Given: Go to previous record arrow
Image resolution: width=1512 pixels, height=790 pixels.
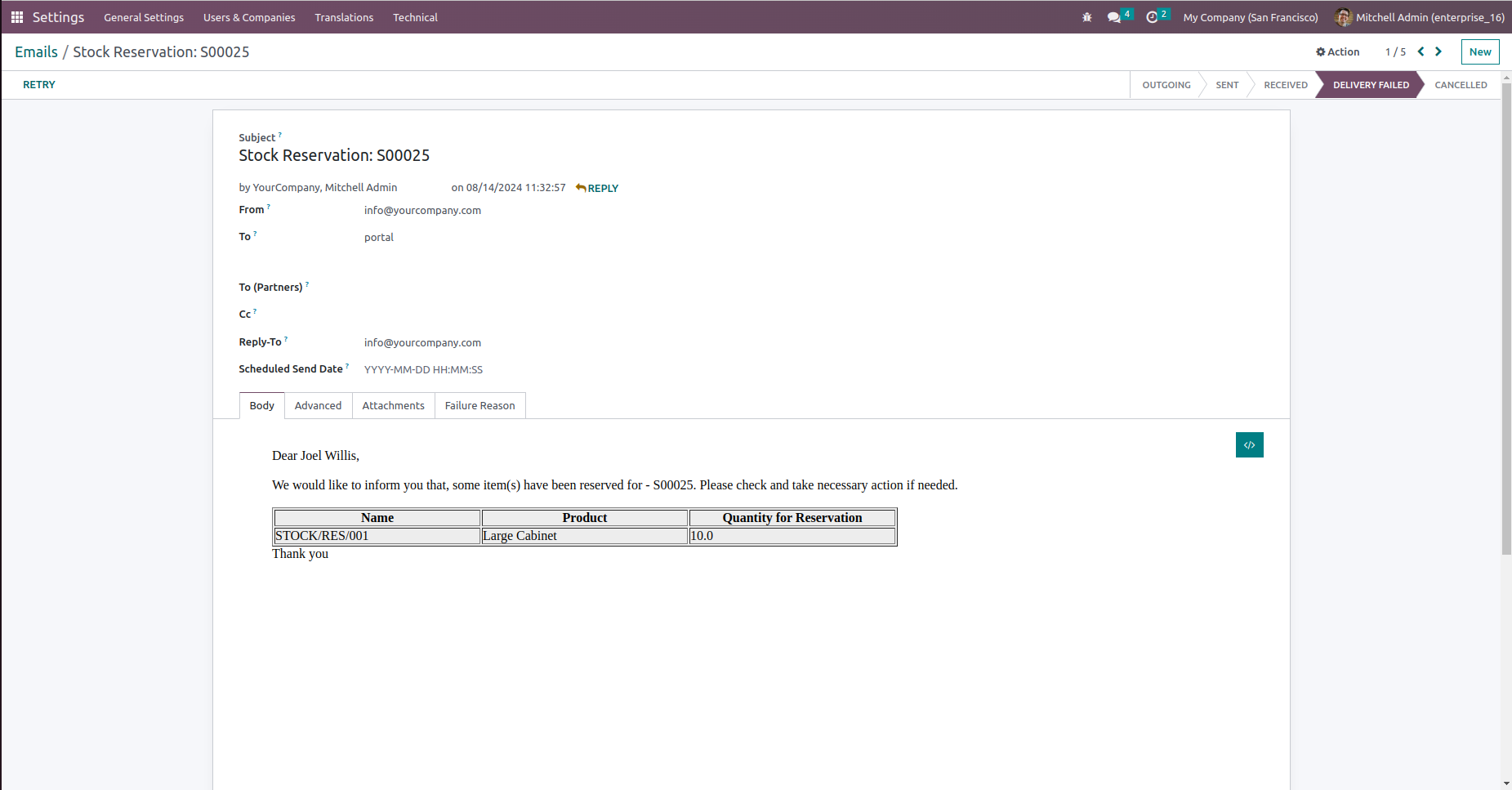Looking at the screenshot, I should [1421, 51].
